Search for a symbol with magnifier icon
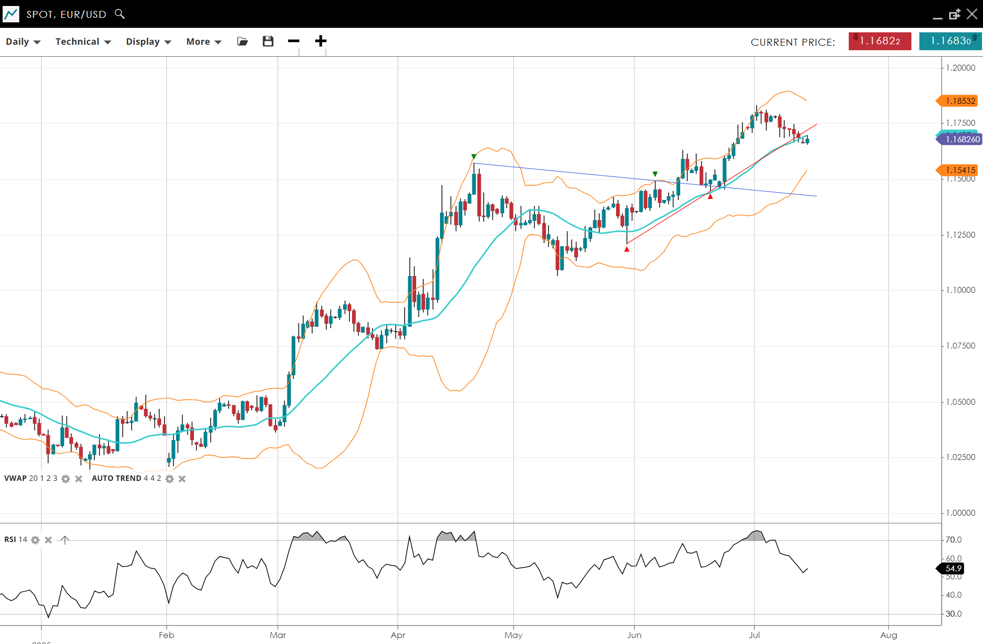 tap(120, 14)
